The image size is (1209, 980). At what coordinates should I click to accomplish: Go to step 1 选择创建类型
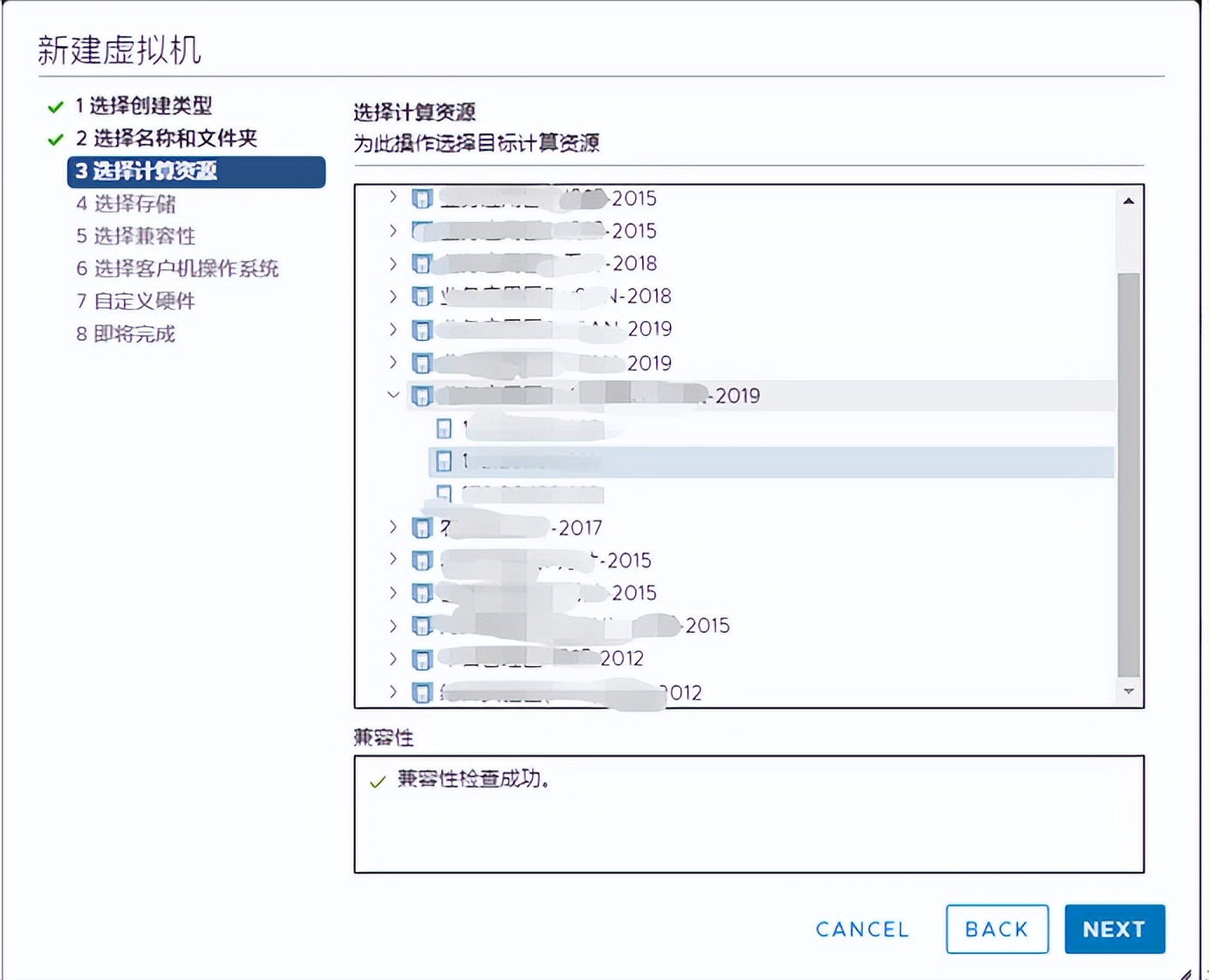(x=144, y=106)
